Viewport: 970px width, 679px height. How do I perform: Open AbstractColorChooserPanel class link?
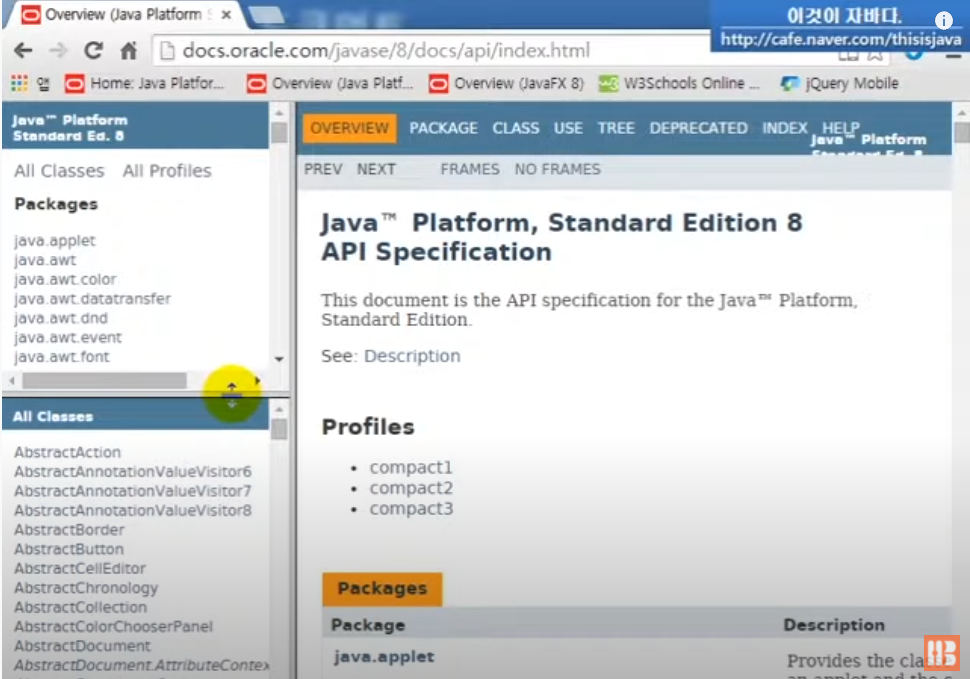coord(113,626)
